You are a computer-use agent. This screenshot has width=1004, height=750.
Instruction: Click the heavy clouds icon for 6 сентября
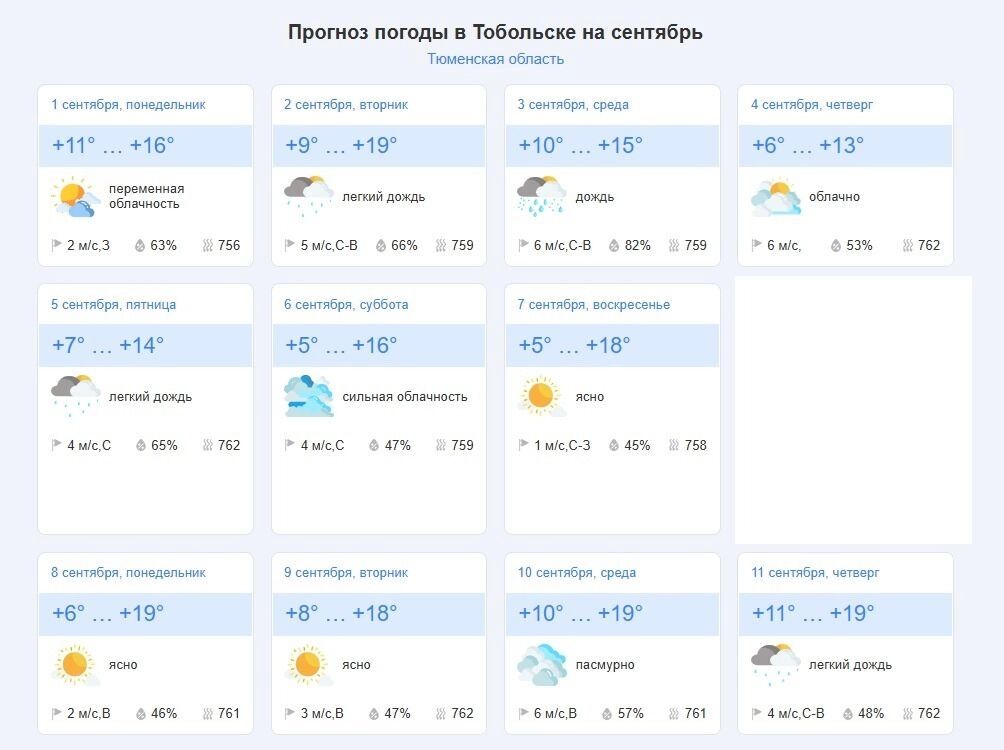point(309,396)
